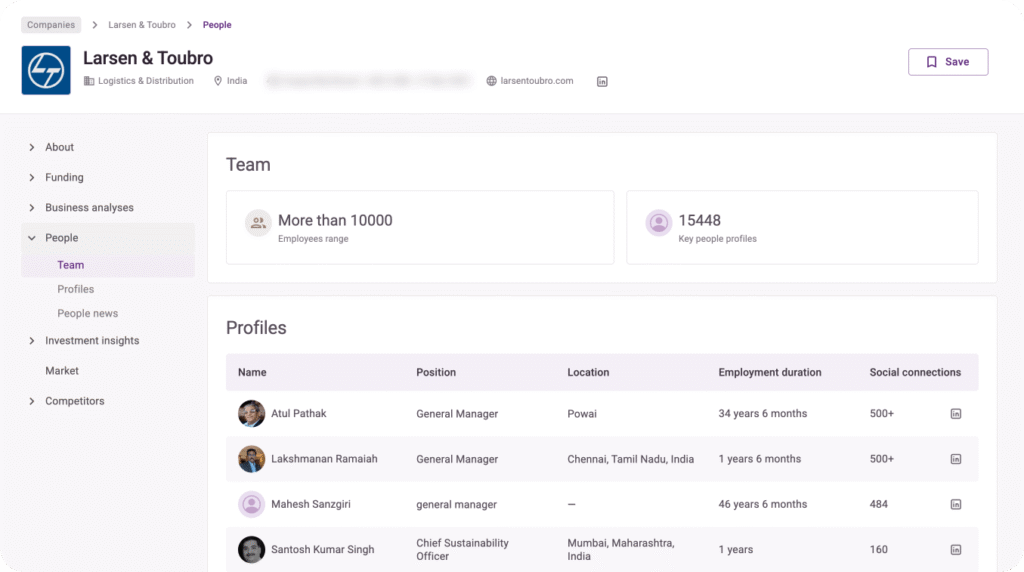This screenshot has width=1024, height=572.
Task: Click Mahesh Sanzgiri's placeholder avatar
Action: click(251, 504)
